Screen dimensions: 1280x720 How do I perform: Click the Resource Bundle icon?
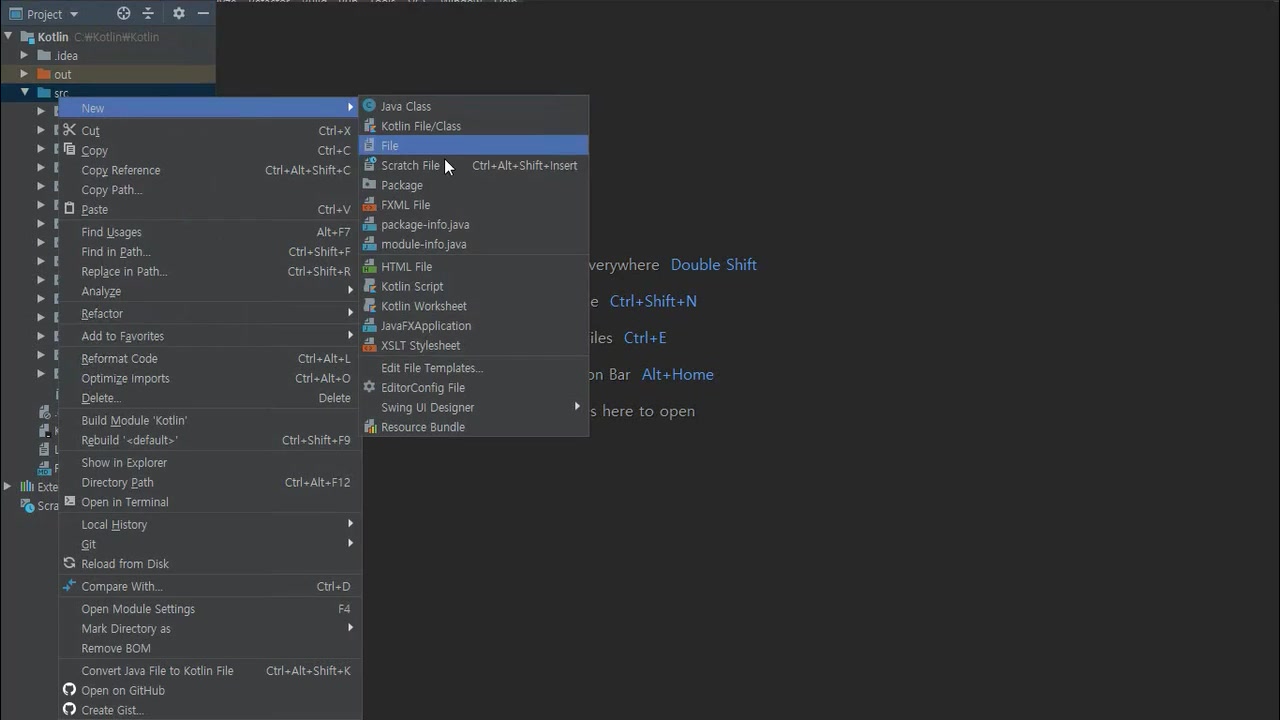tap(369, 427)
